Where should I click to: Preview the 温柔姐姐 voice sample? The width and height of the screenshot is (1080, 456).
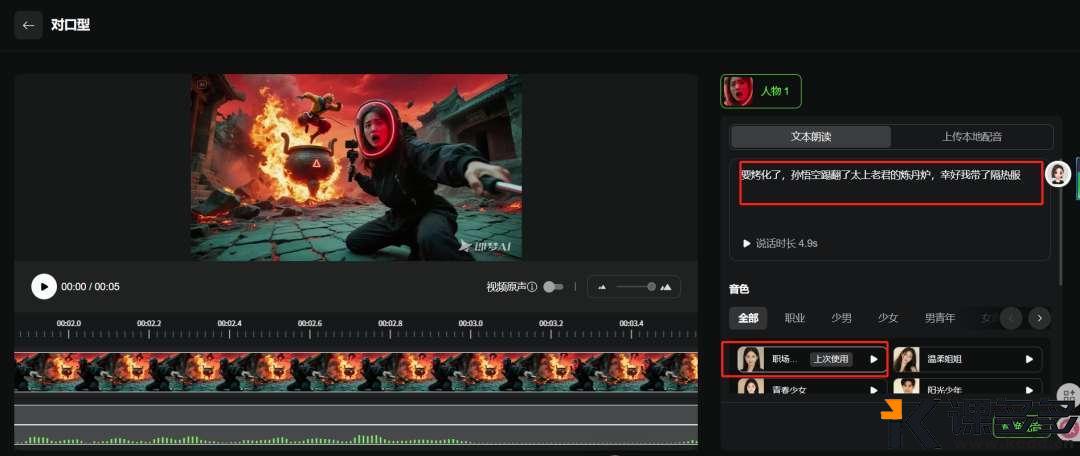[x=1029, y=359]
